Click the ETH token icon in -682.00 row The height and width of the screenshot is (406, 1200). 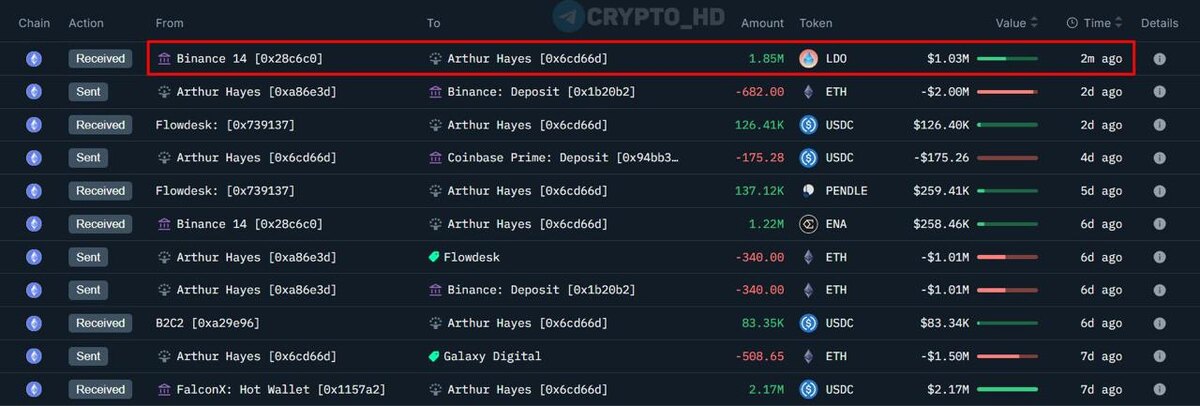[x=808, y=92]
